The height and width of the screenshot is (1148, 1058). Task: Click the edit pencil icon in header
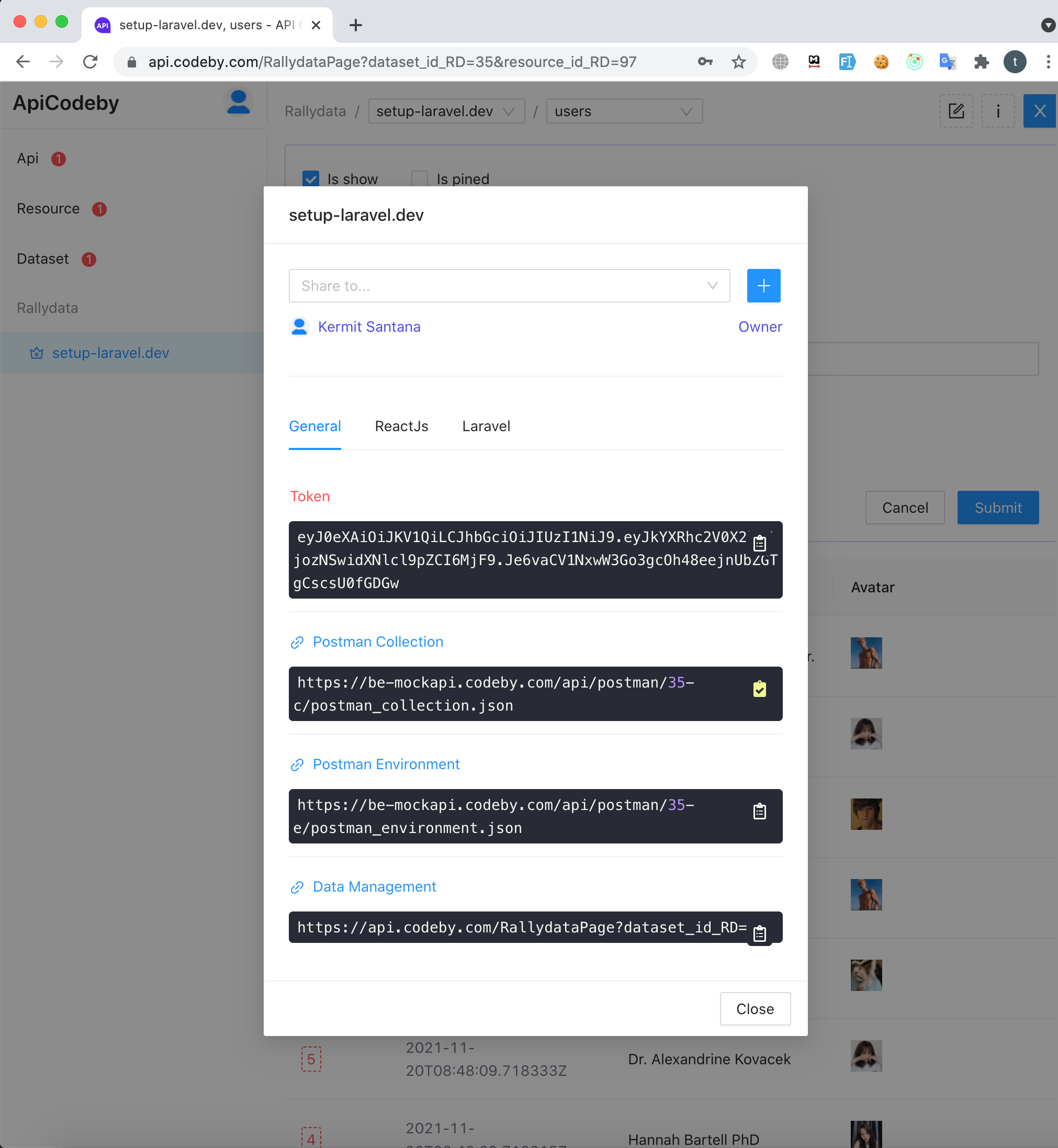956,111
